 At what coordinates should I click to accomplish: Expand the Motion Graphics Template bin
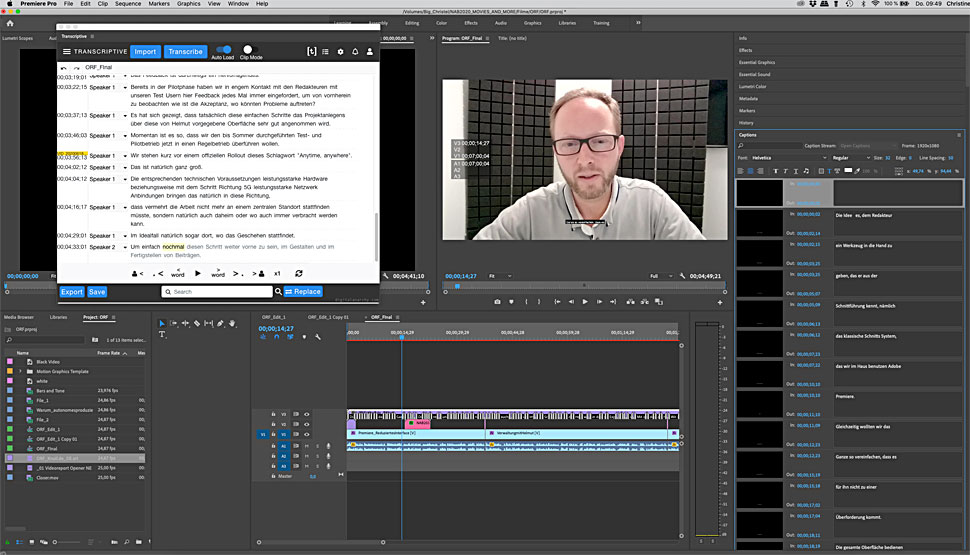coord(20,371)
